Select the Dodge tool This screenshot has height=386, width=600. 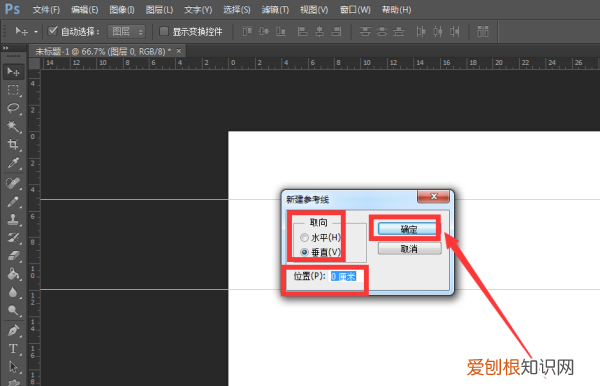tap(13, 310)
